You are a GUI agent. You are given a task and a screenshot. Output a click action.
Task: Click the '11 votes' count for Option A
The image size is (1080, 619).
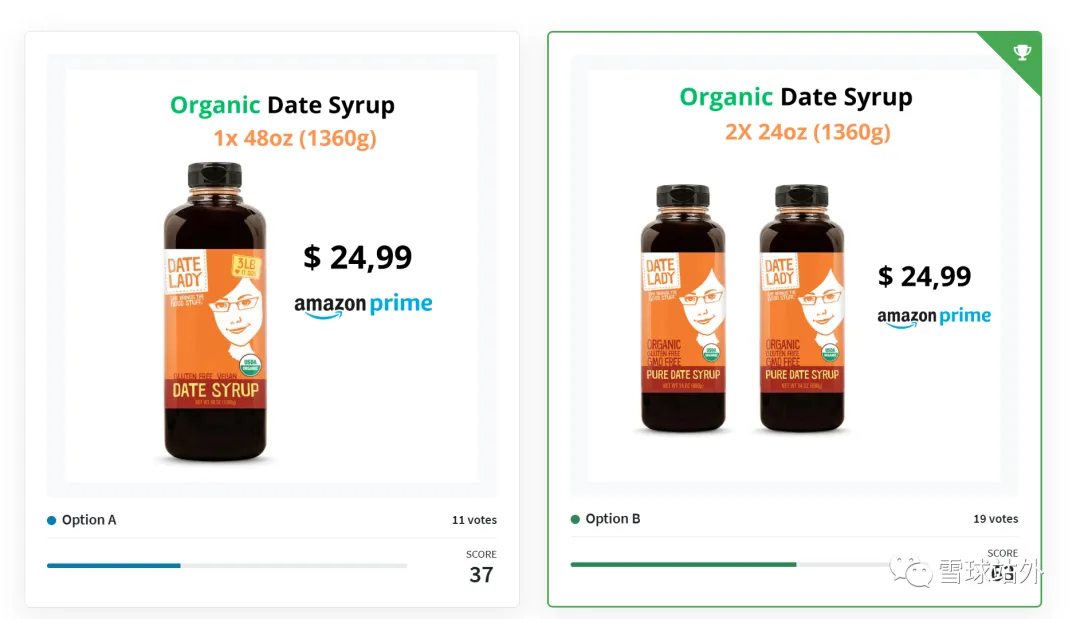point(473,520)
